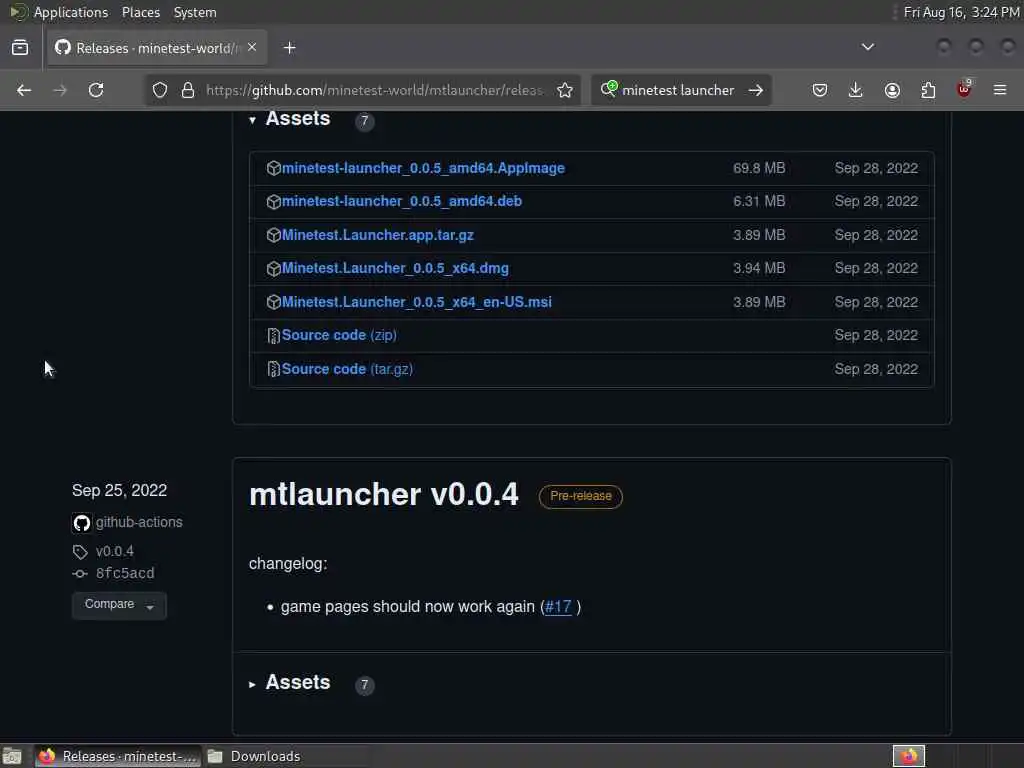Click the package icon beside the x64.dmg asset

tap(274, 268)
